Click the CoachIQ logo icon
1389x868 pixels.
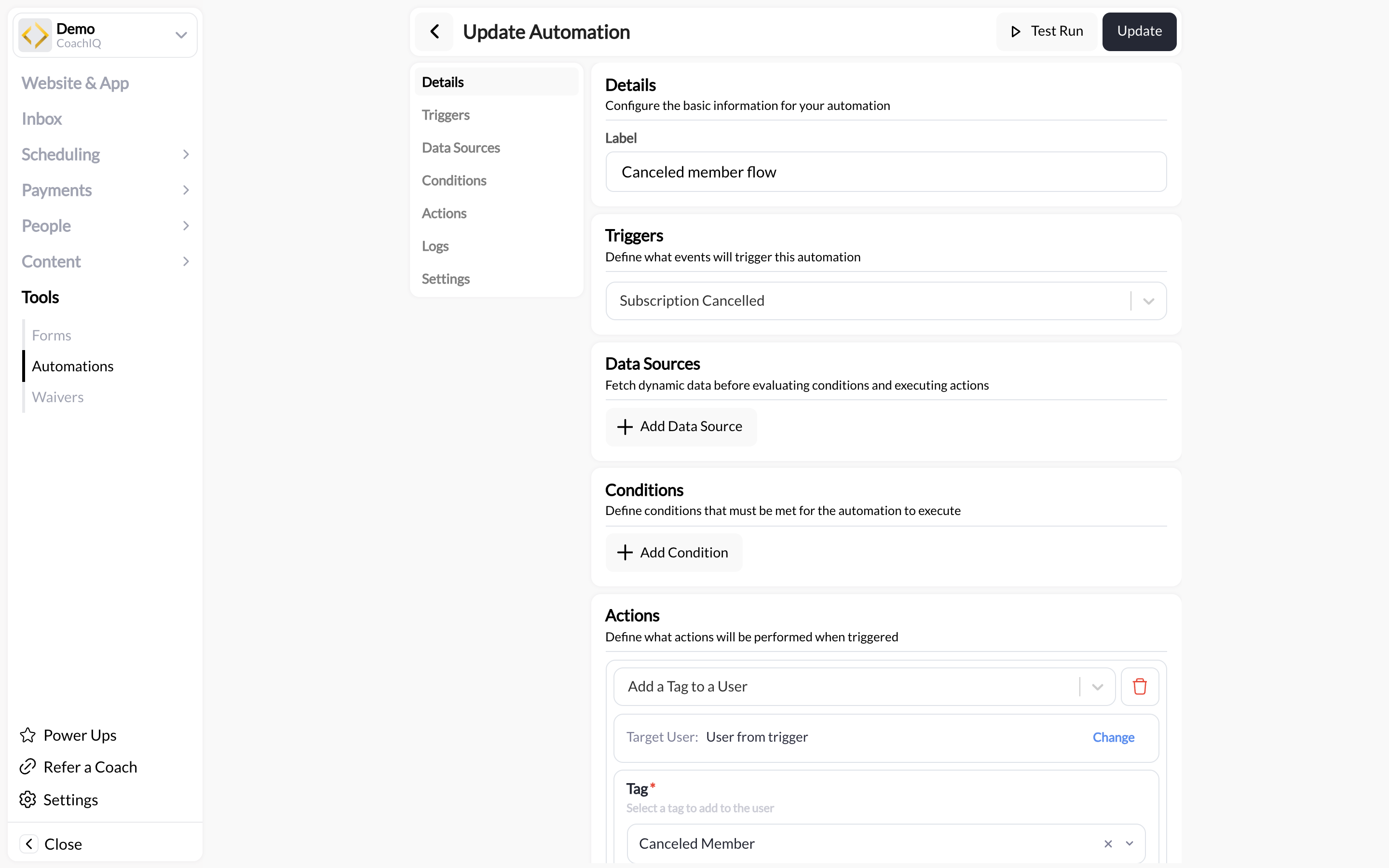click(x=35, y=35)
